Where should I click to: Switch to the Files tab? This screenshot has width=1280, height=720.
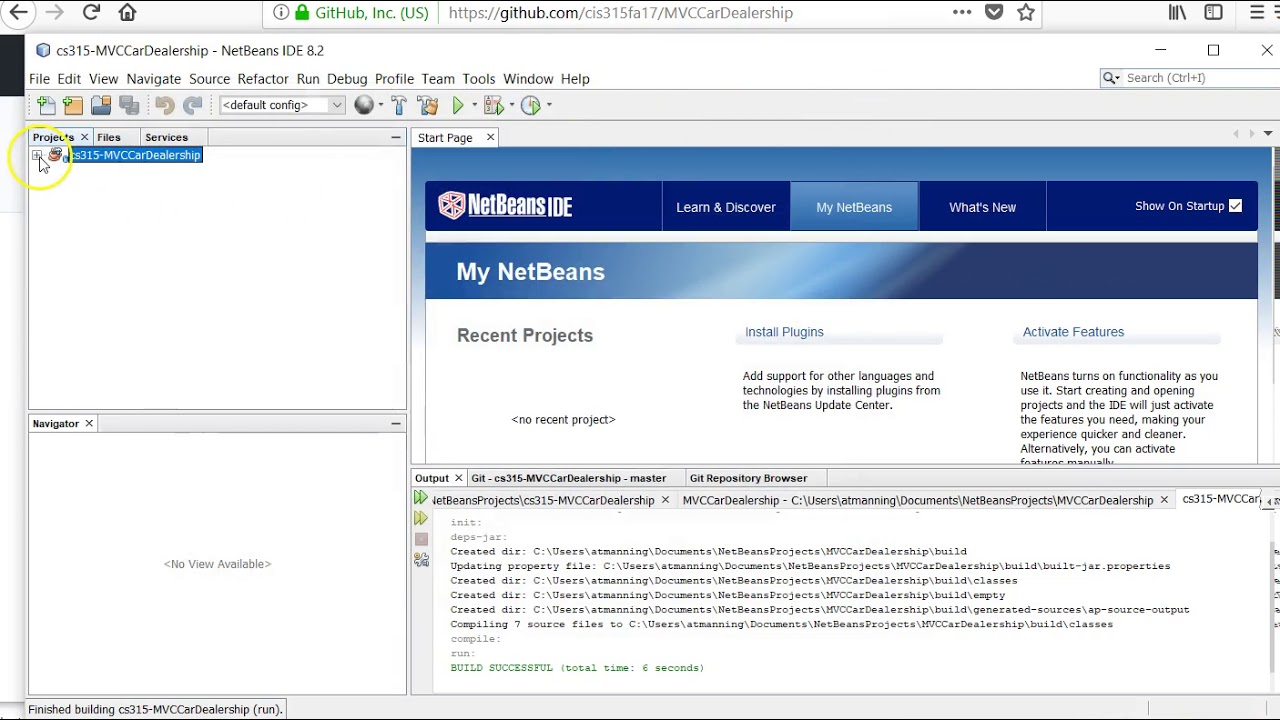109,137
